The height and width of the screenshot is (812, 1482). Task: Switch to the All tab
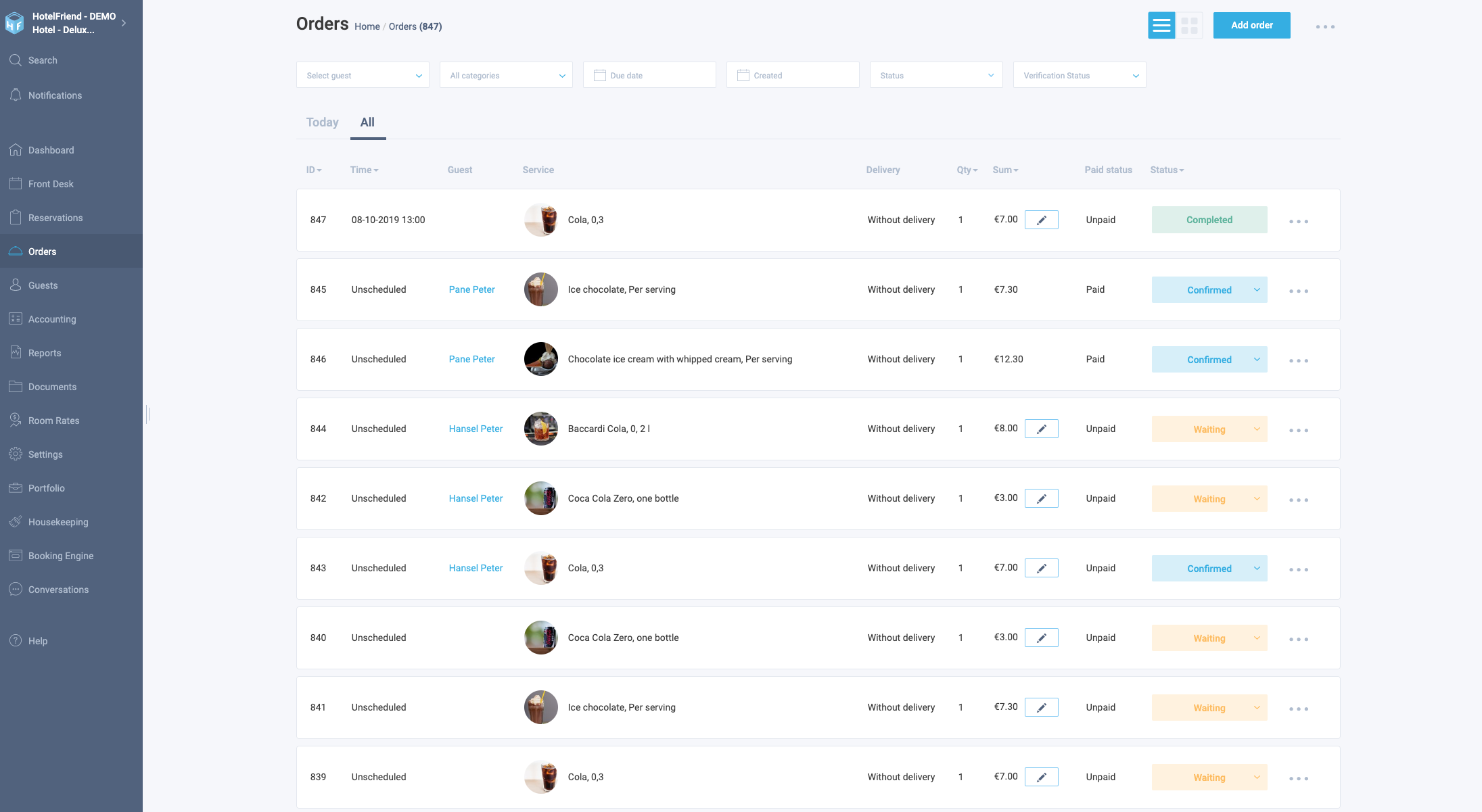pyautogui.click(x=367, y=122)
